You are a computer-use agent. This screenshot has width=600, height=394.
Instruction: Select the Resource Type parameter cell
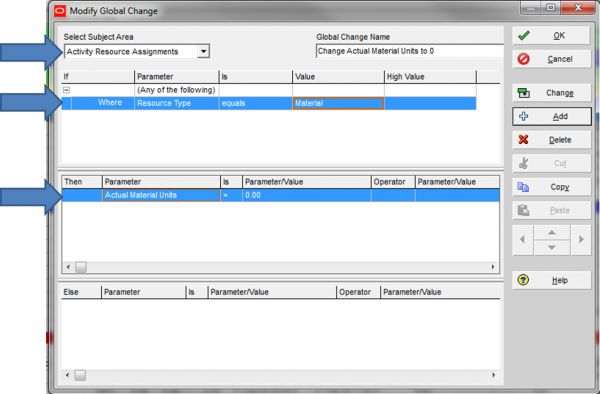coord(176,103)
